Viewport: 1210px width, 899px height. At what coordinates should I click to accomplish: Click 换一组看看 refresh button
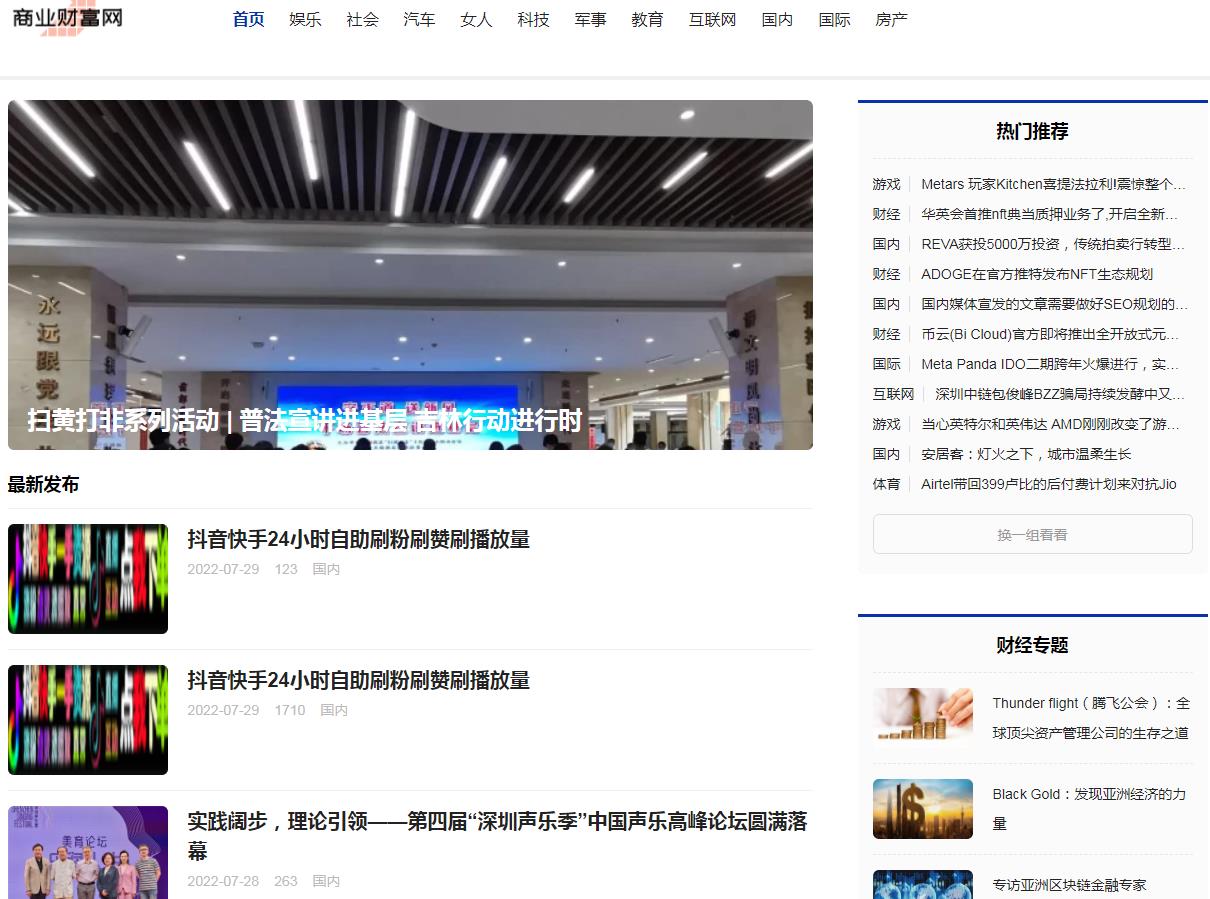point(1033,534)
